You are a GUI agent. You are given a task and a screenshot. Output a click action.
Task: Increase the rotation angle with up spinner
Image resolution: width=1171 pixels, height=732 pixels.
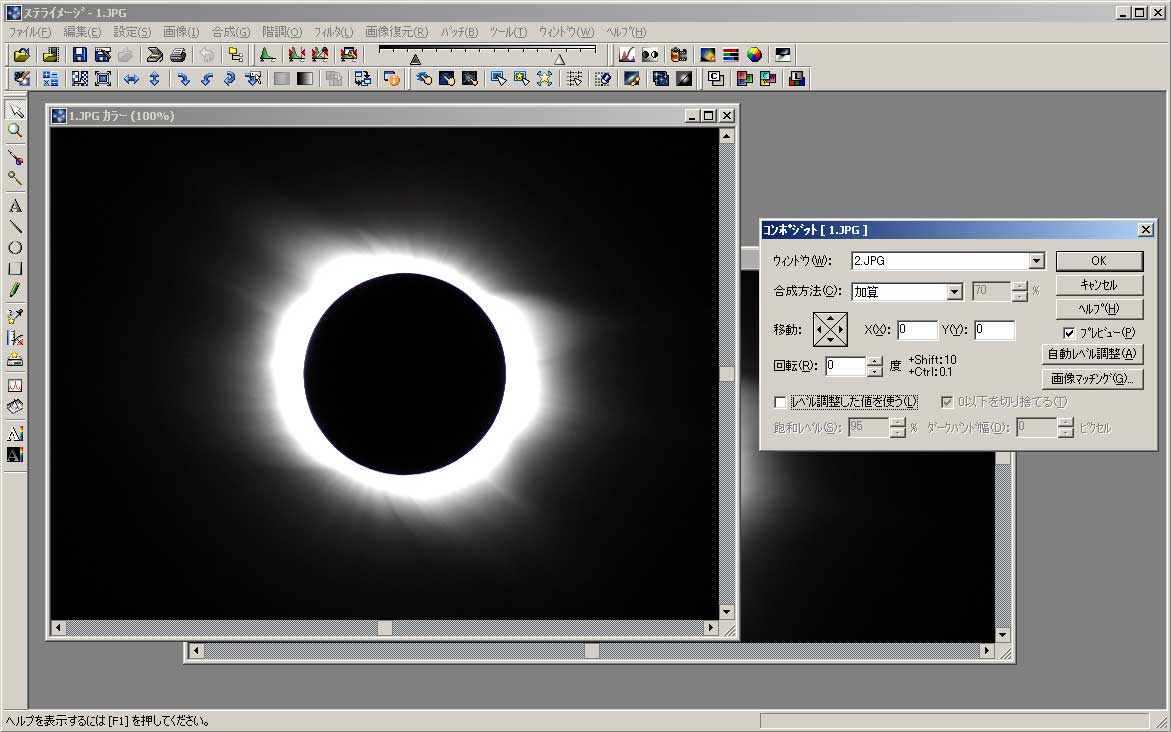coord(875,361)
